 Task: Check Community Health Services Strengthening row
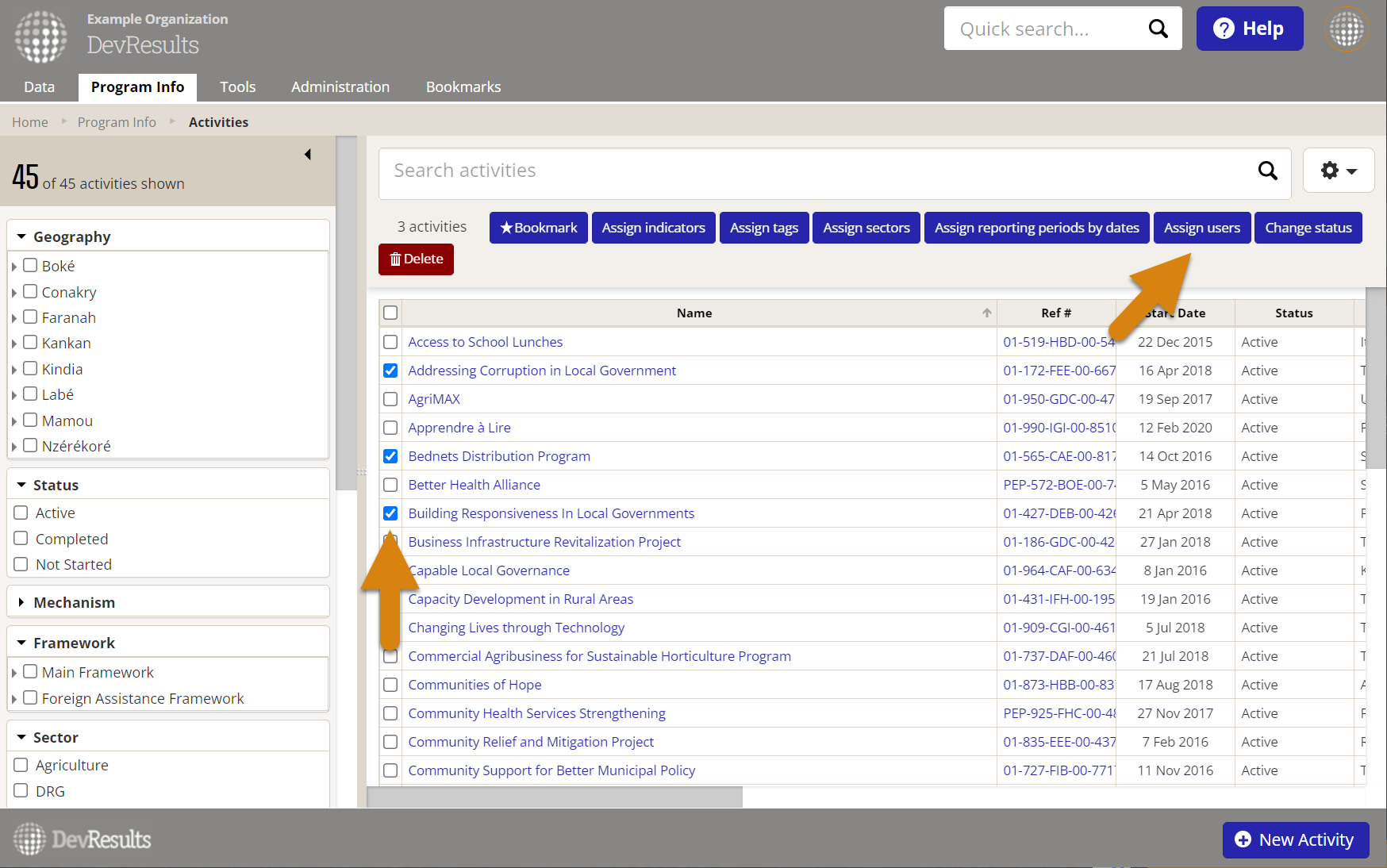(390, 713)
